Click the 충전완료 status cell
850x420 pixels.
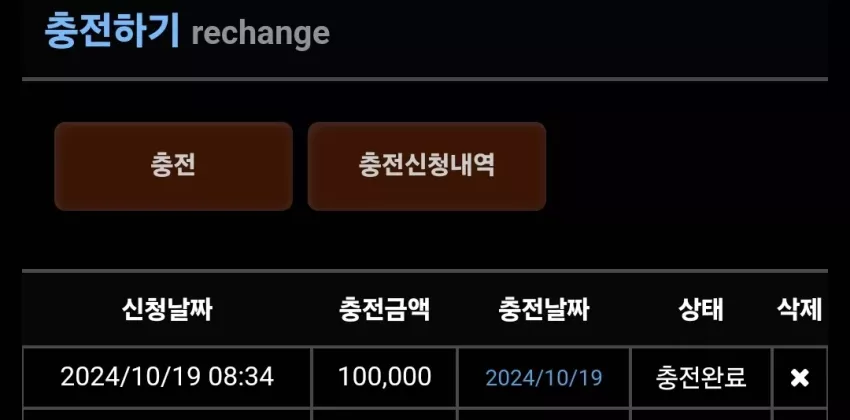click(701, 377)
